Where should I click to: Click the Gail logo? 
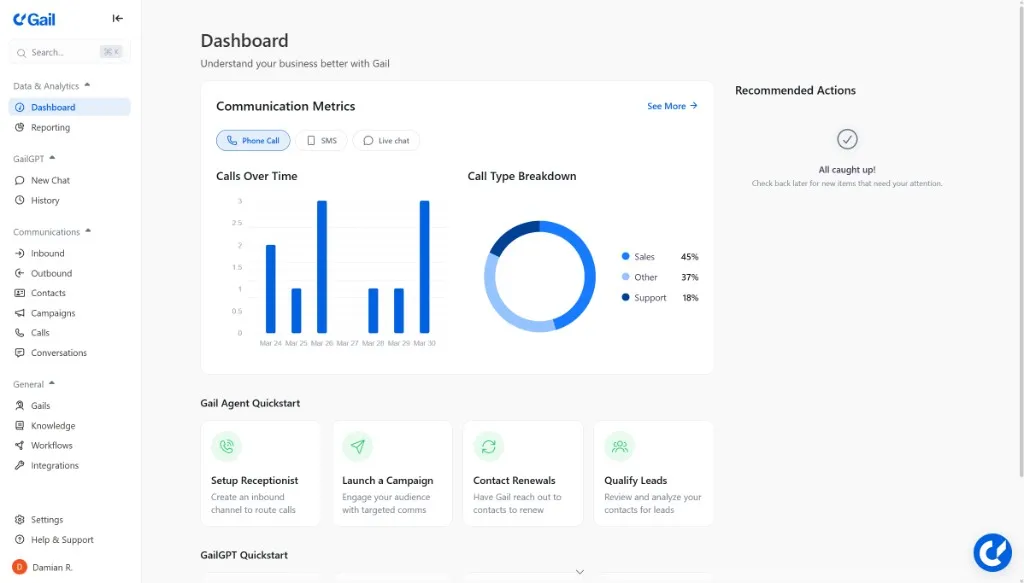tap(34, 19)
